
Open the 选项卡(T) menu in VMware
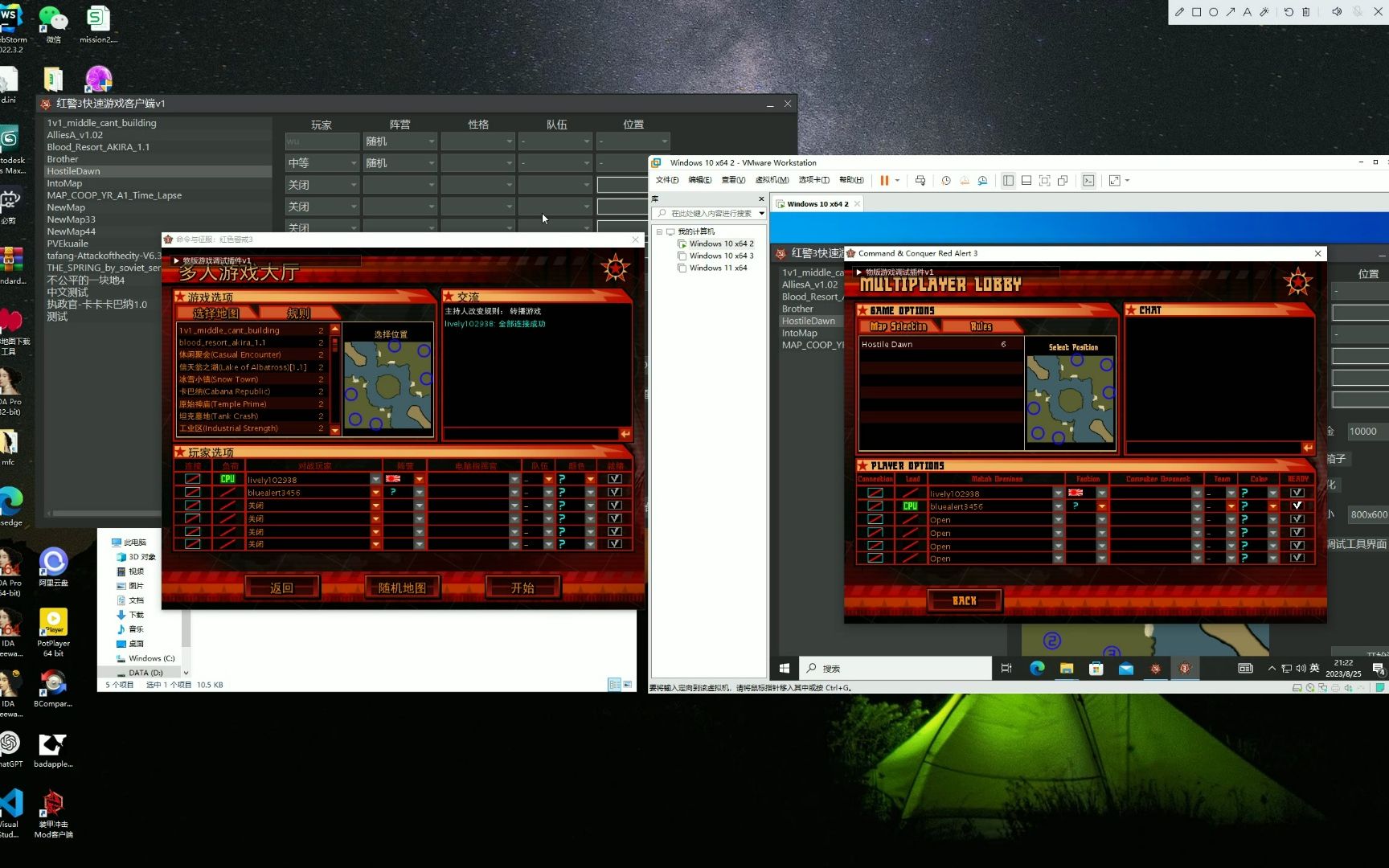pos(813,180)
